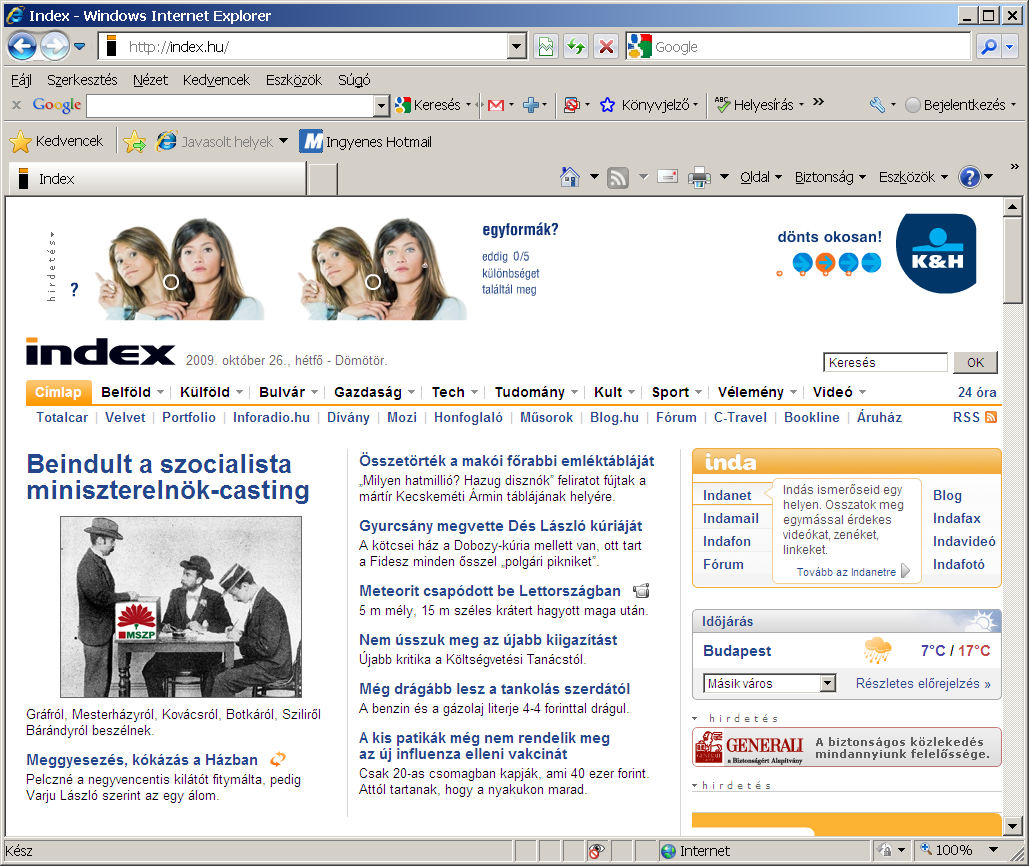Add to favorites bar star icon
The width and height of the screenshot is (1029, 866).
point(135,141)
